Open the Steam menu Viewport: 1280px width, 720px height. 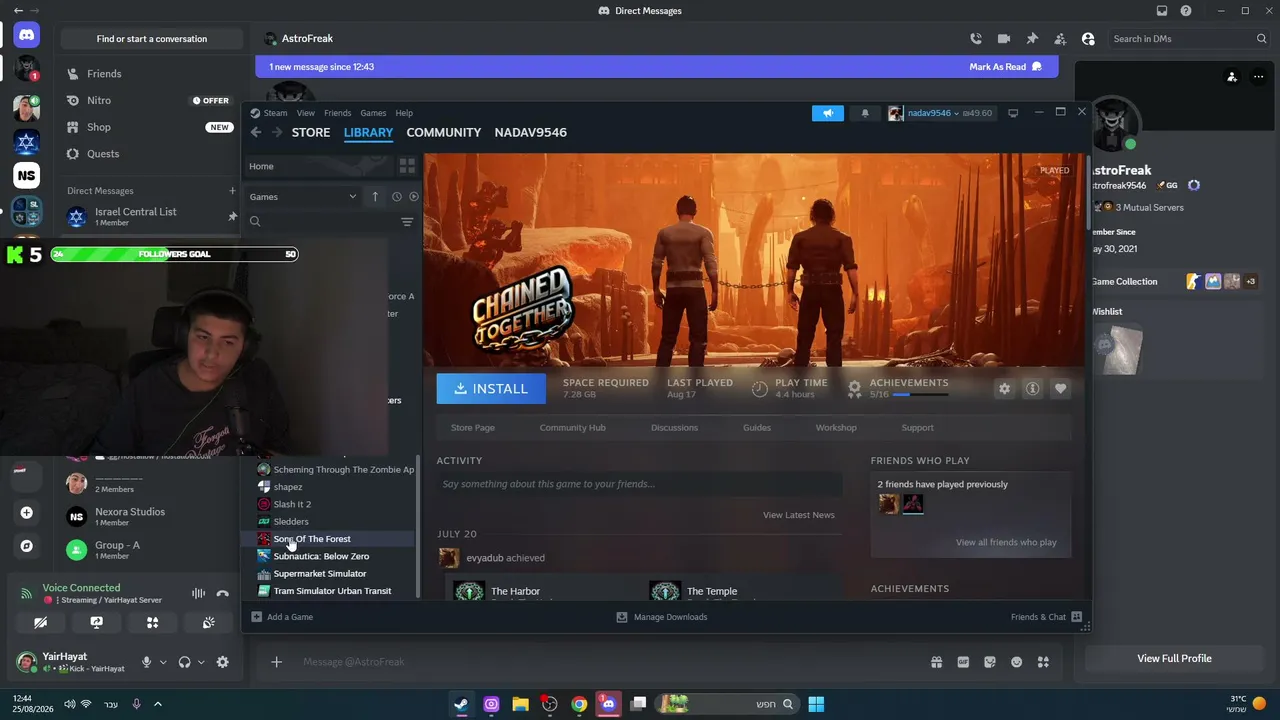(x=269, y=113)
